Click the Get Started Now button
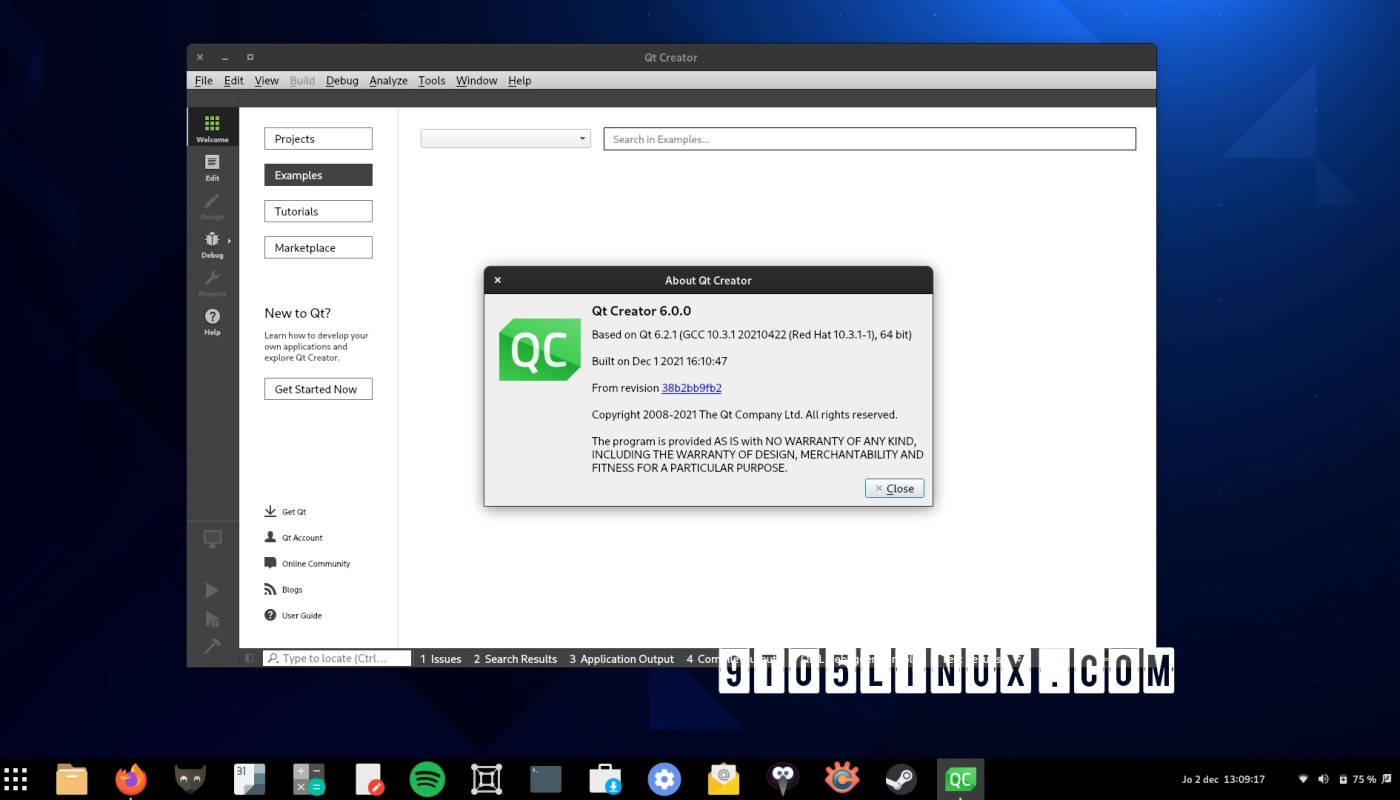This screenshot has width=1400, height=800. pyautogui.click(x=318, y=389)
